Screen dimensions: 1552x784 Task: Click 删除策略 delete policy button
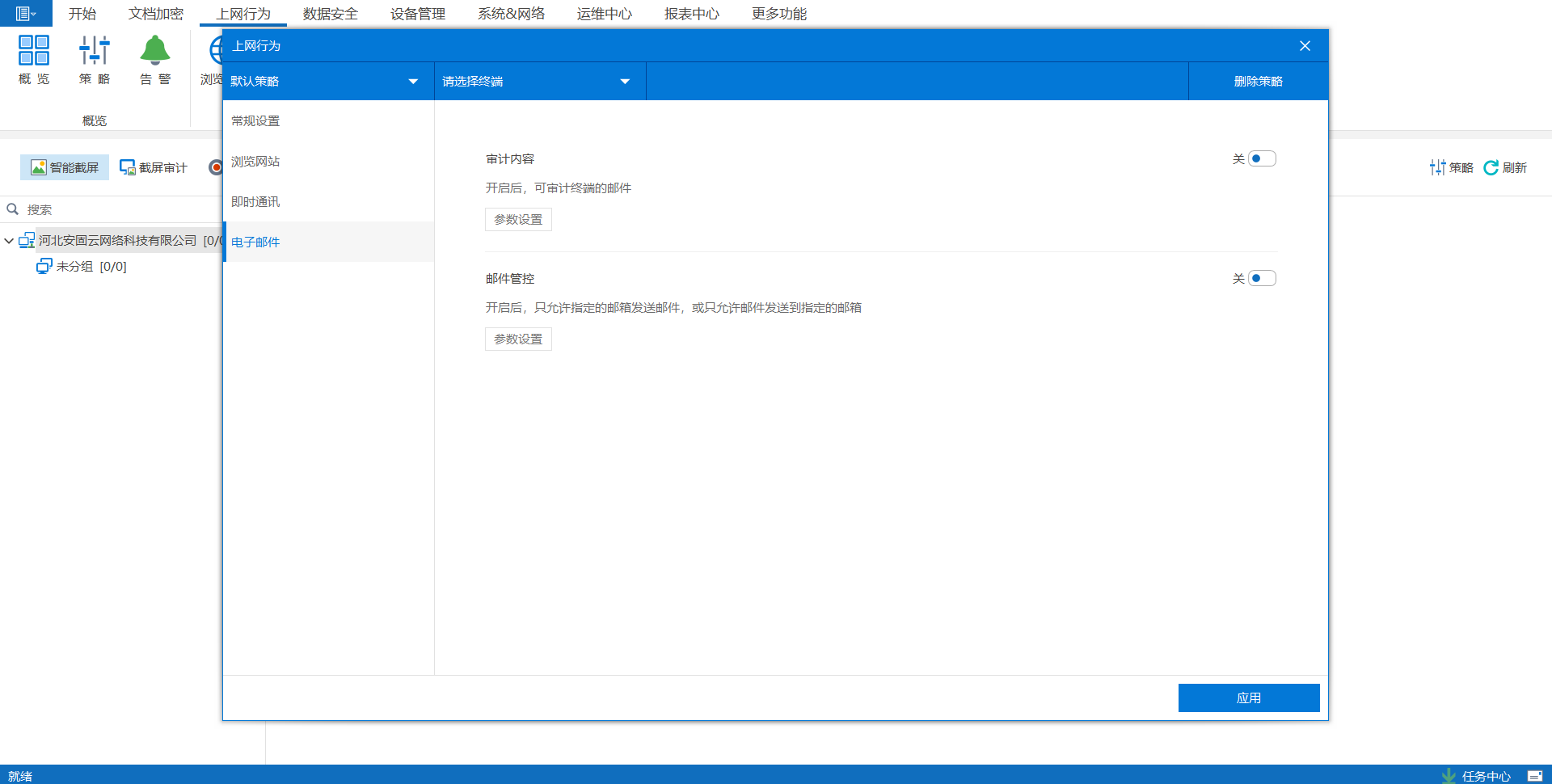1258,82
